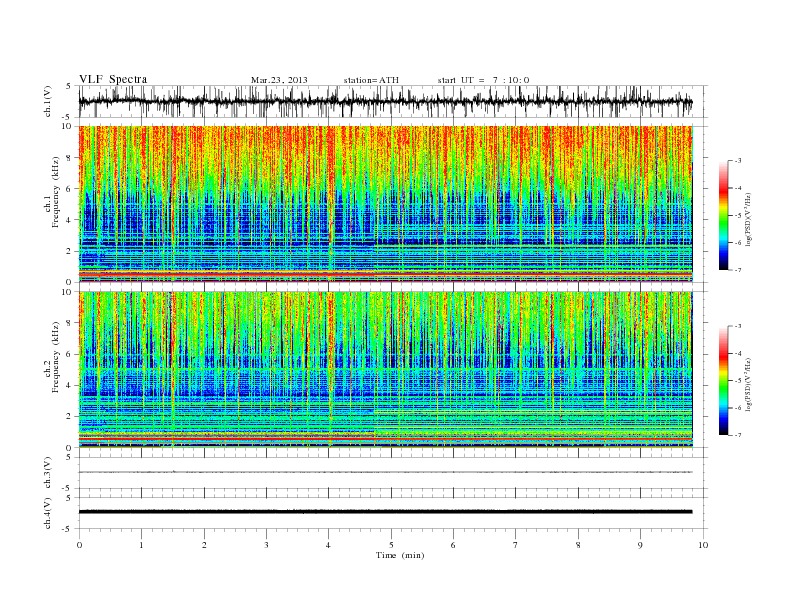Click the 'ch.1(V)' waveform axis label
The width and height of the screenshot is (792, 612).
[x=48, y=101]
